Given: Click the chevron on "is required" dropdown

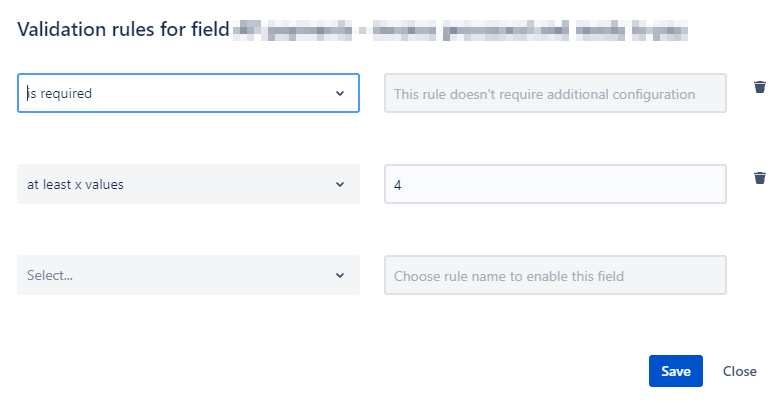Looking at the screenshot, I should 340,93.
